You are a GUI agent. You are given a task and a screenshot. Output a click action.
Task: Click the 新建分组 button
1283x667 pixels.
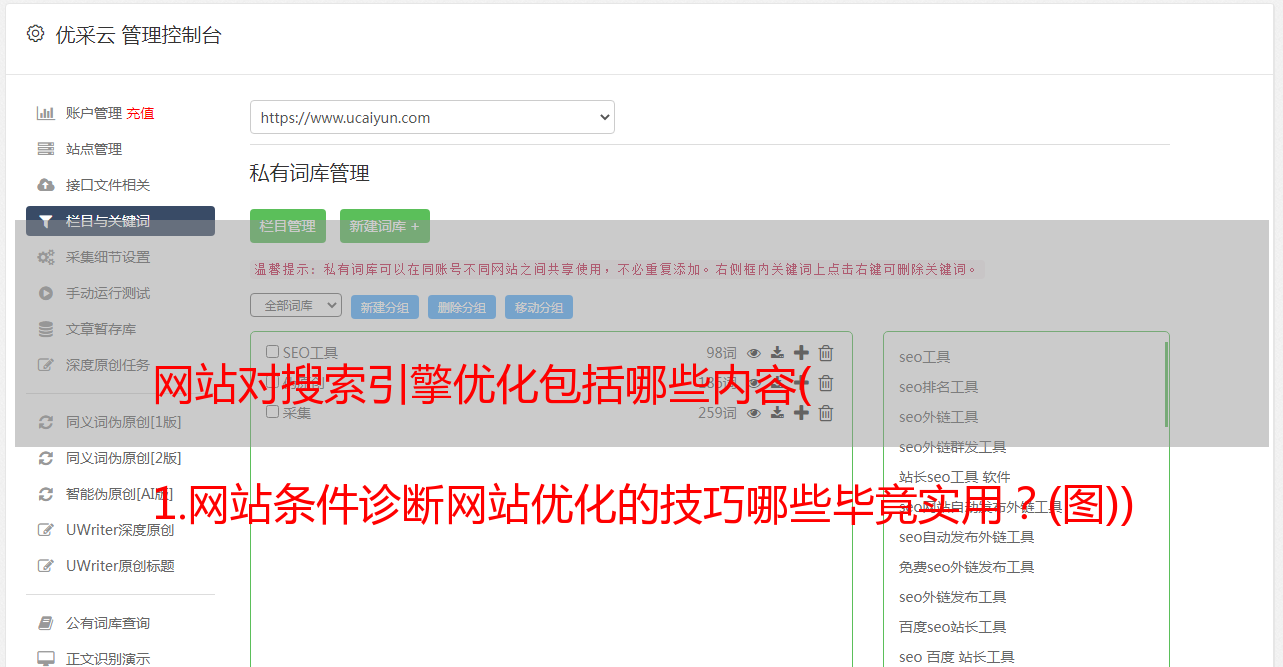coord(385,307)
